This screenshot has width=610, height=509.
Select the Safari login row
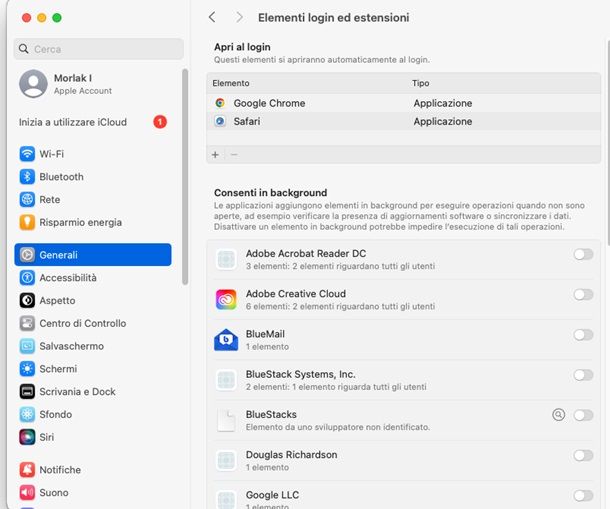pos(403,121)
